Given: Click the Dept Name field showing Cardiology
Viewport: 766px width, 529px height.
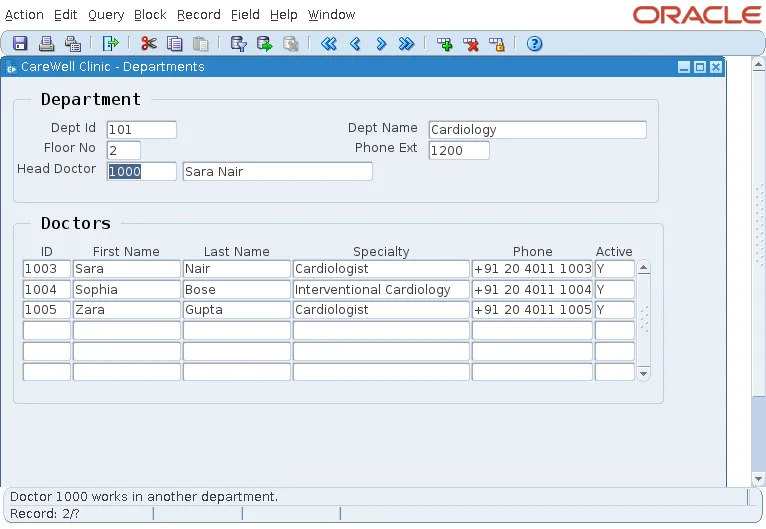Looking at the screenshot, I should click(x=537, y=129).
